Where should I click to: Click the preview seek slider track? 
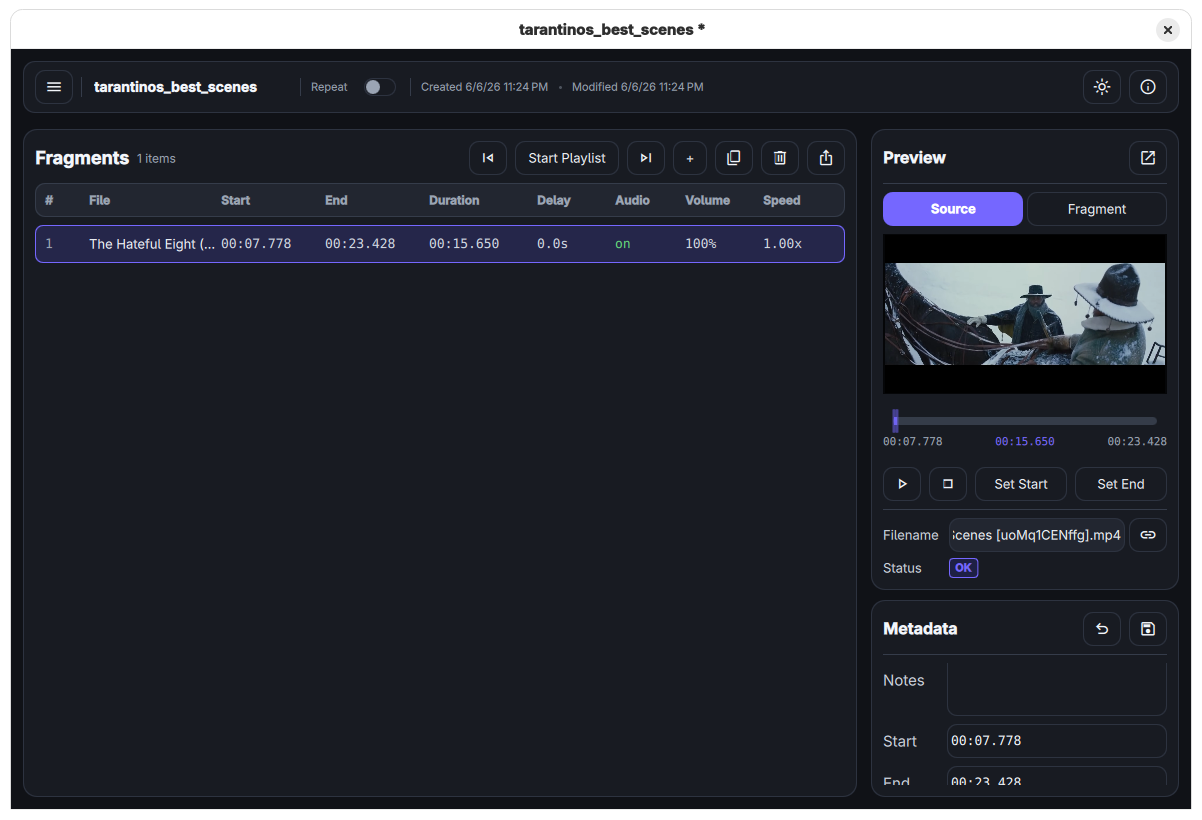(1025, 421)
